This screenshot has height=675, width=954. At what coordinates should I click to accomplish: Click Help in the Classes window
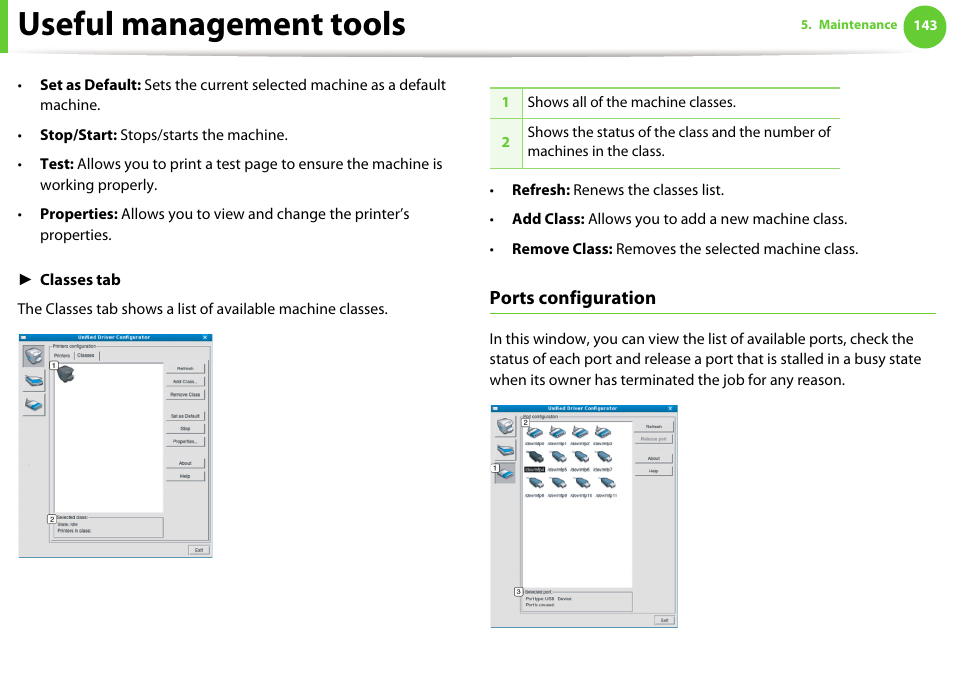click(185, 476)
